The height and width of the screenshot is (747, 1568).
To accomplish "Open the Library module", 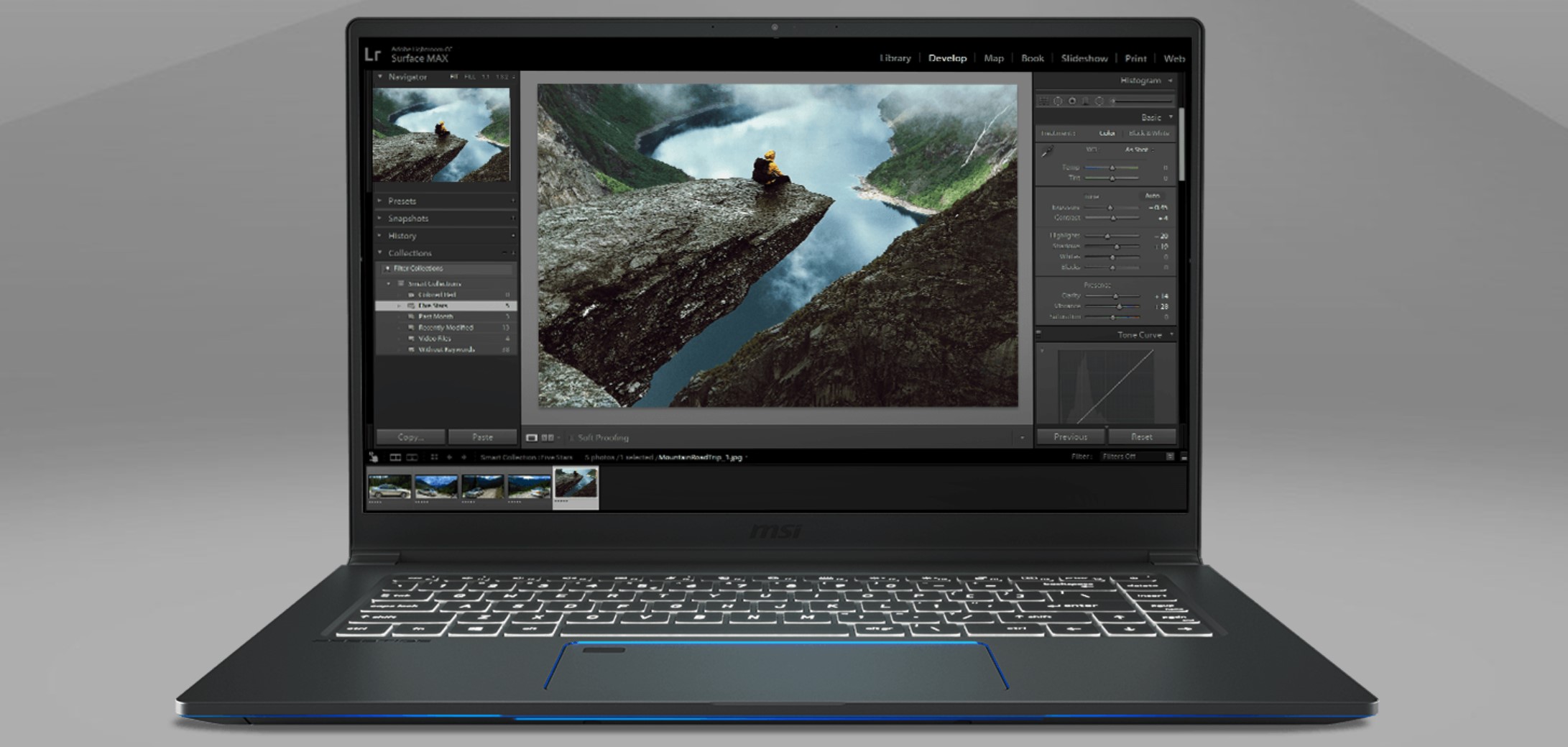I will 895,58.
